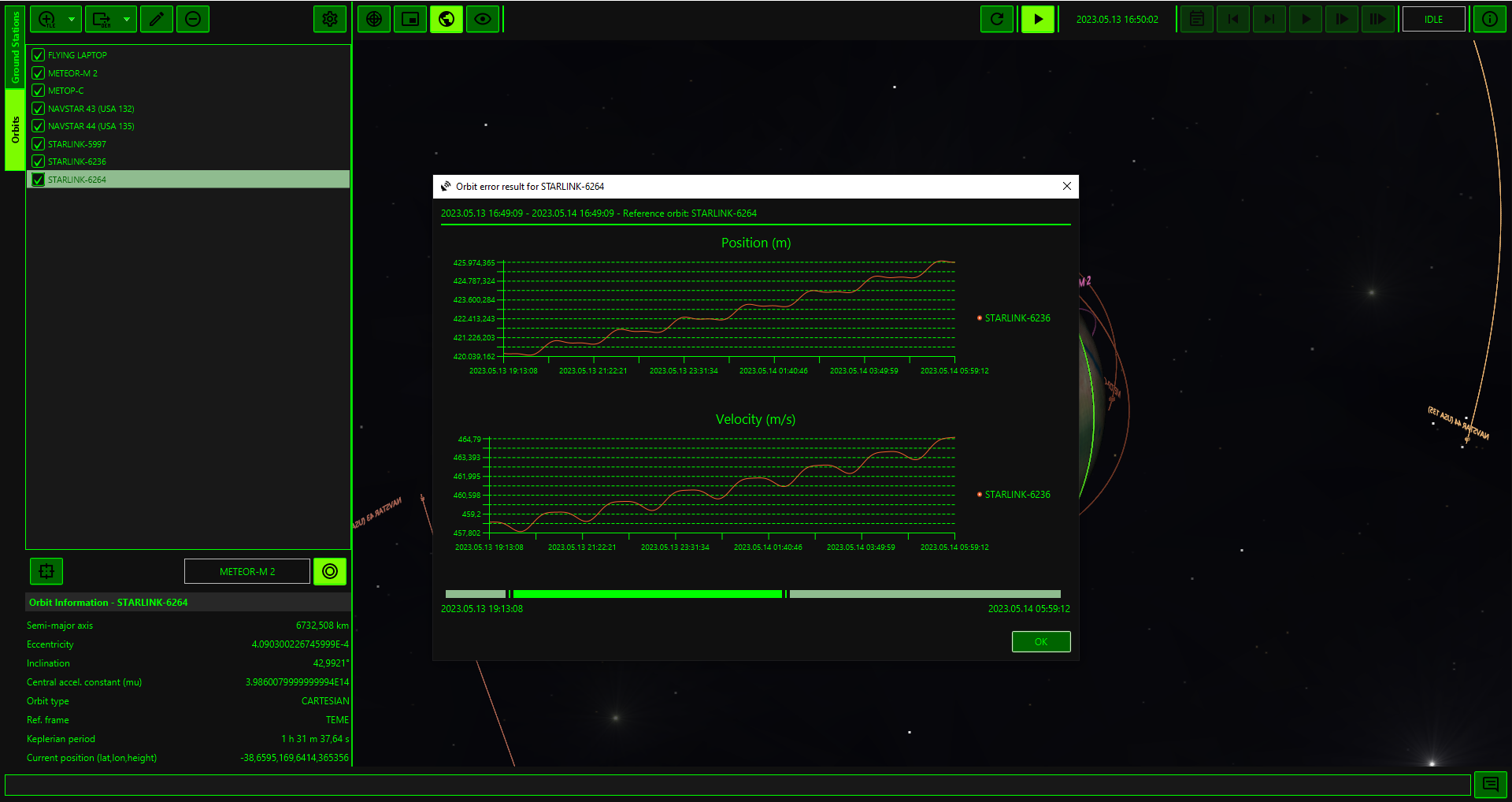Click the slider start date 2023.05.13 19:13:08

[x=482, y=609]
